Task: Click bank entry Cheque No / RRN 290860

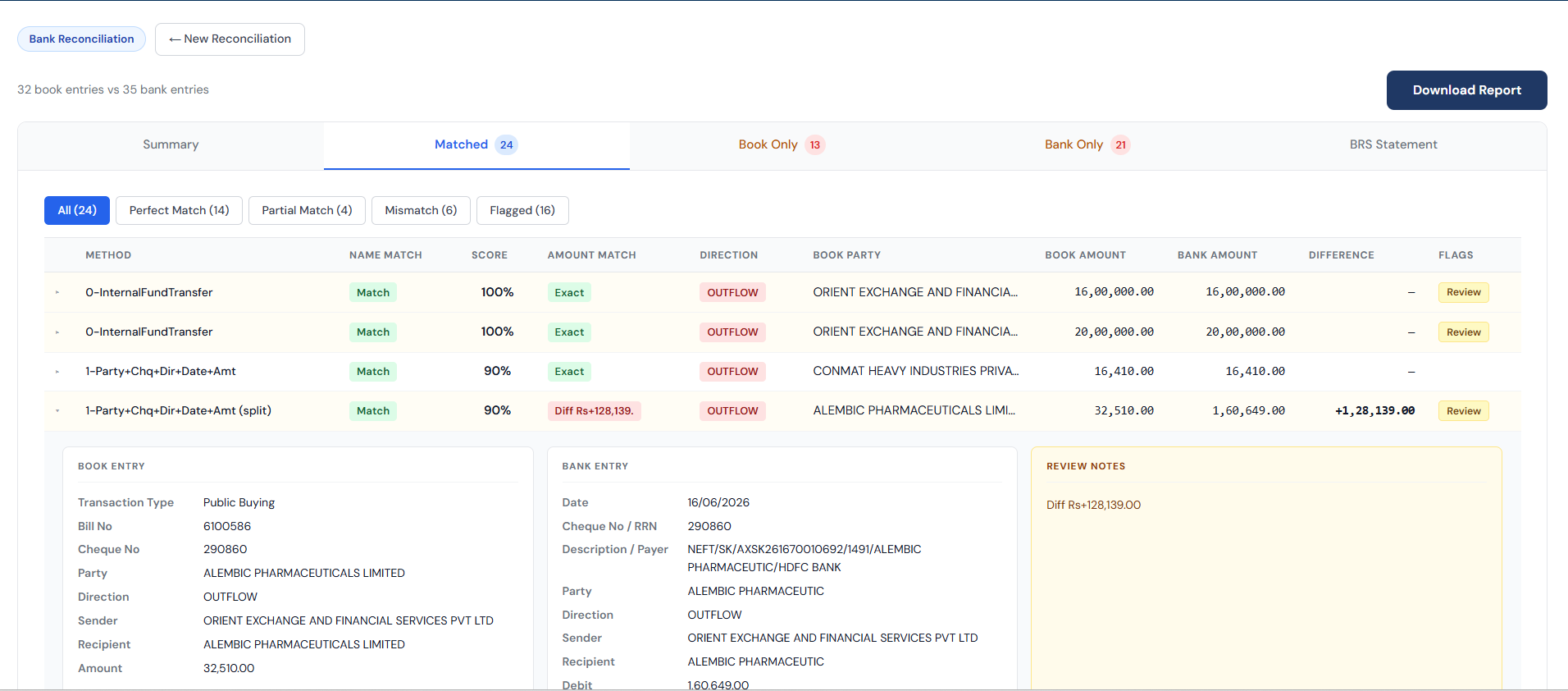Action: coord(709,527)
